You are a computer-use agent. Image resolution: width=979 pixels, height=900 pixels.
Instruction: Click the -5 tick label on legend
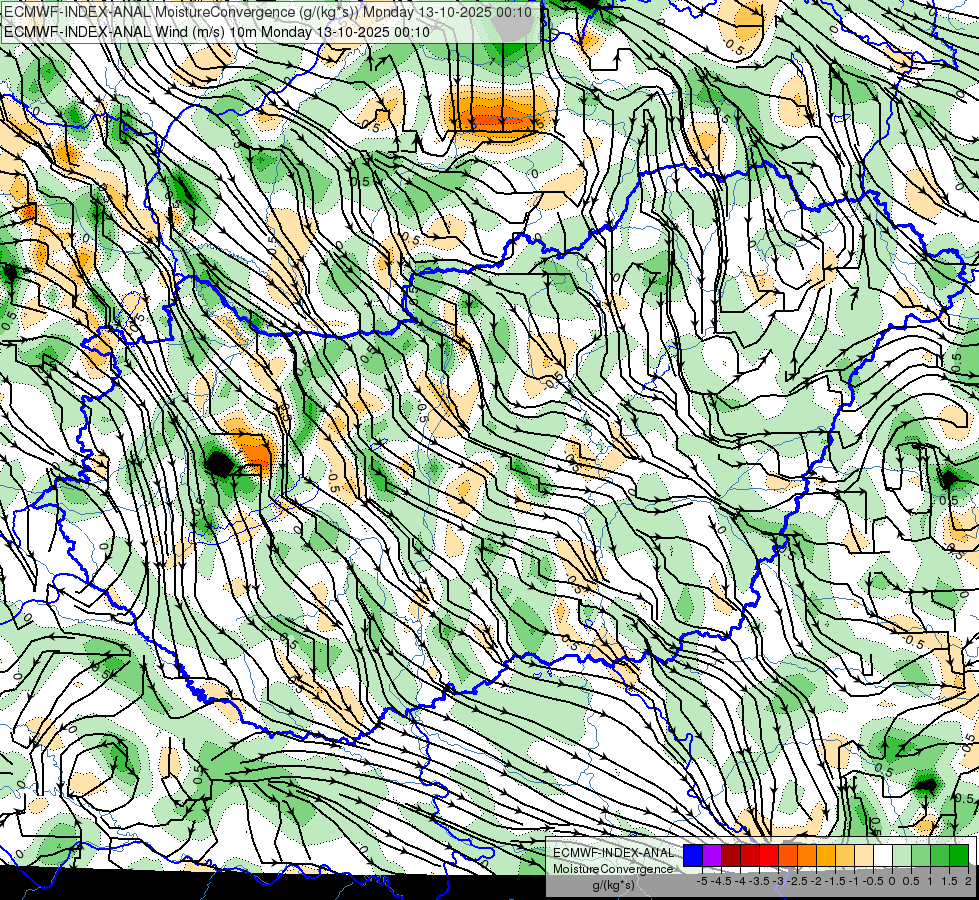click(x=702, y=881)
